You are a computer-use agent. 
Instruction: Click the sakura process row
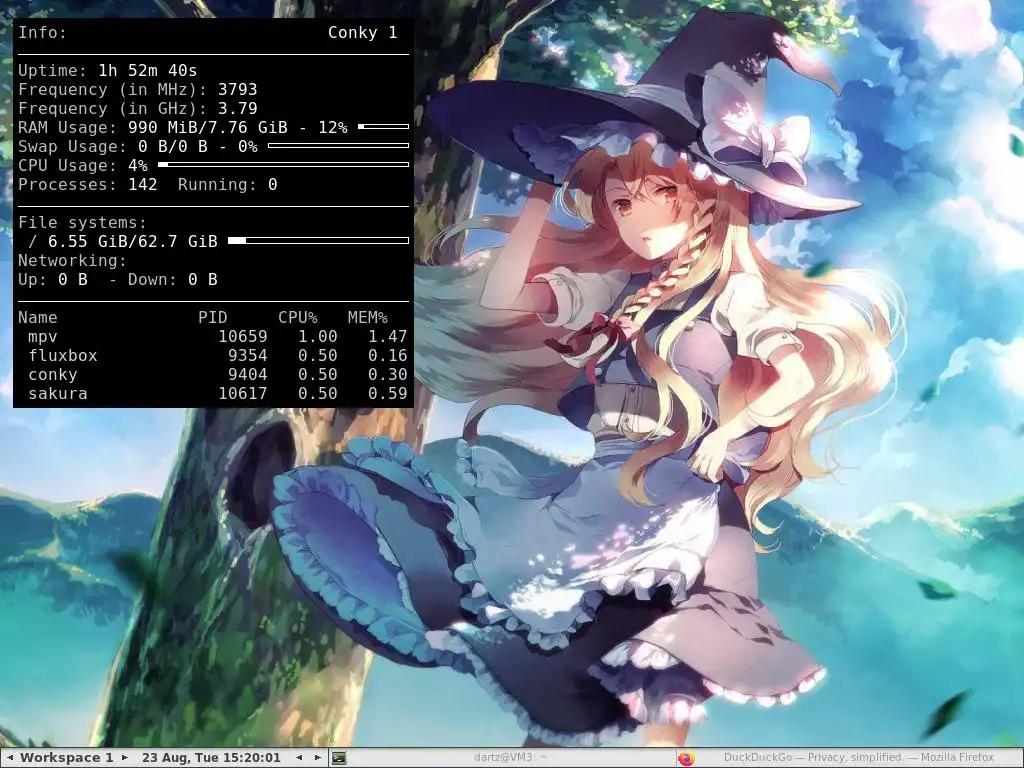tap(214, 393)
